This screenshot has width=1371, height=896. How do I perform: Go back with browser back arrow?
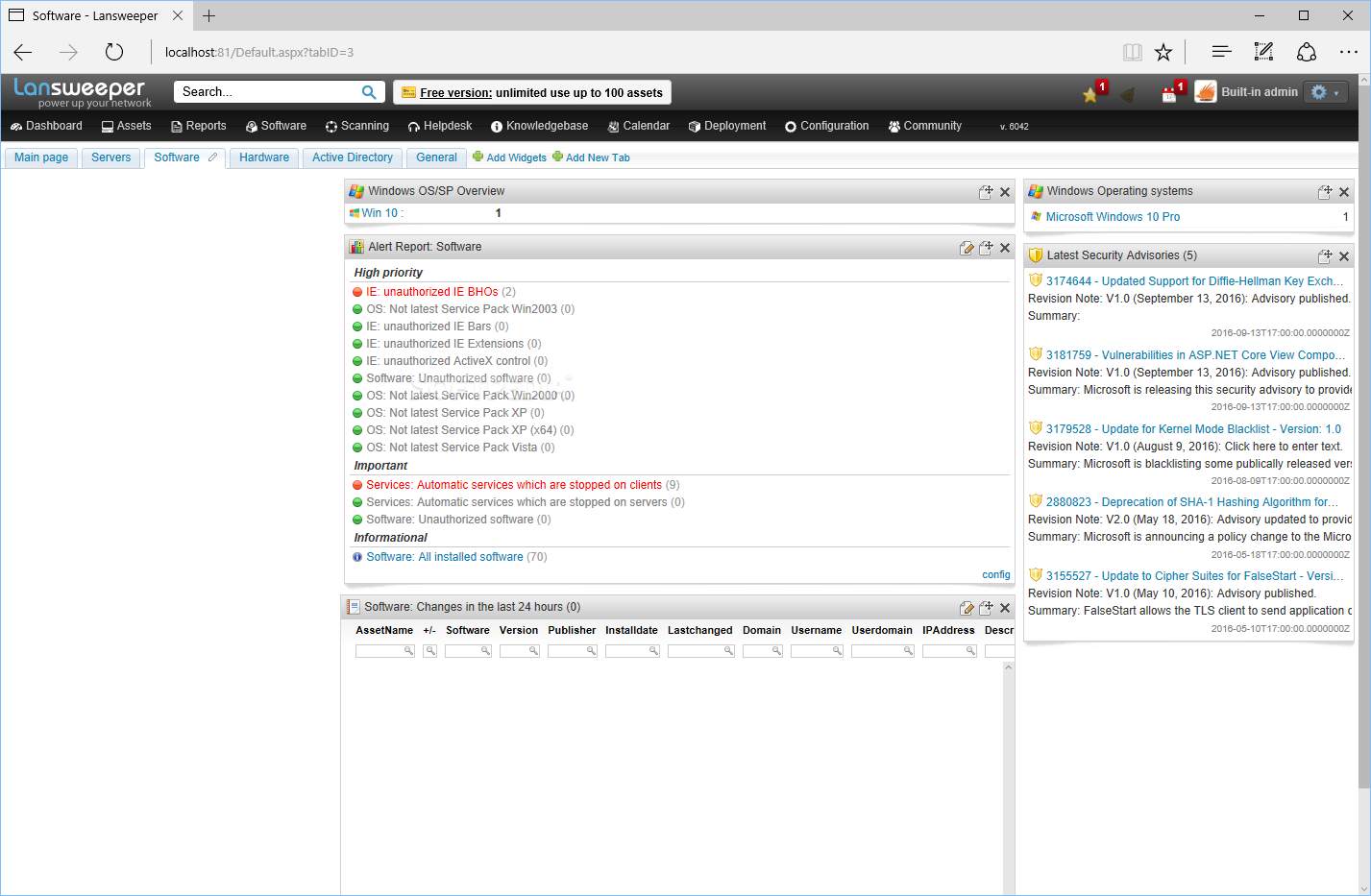click(x=23, y=52)
